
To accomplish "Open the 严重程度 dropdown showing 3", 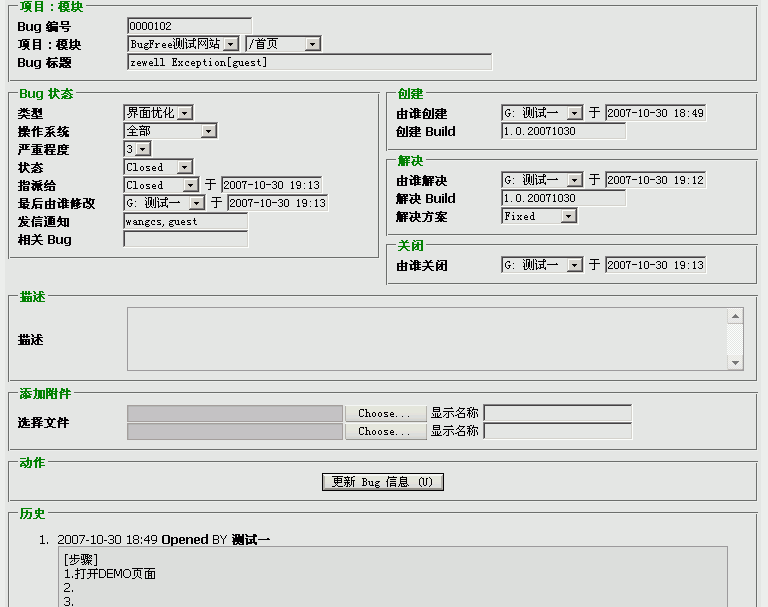I will pos(137,149).
